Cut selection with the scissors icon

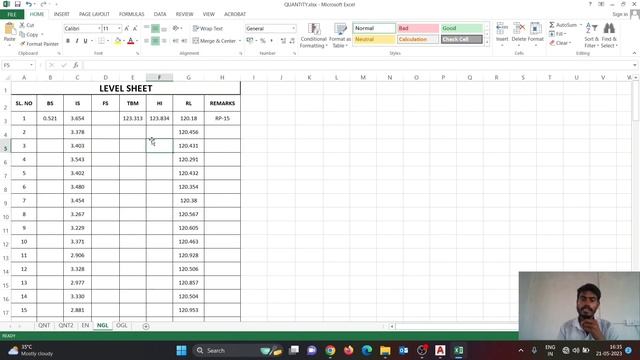point(22,25)
